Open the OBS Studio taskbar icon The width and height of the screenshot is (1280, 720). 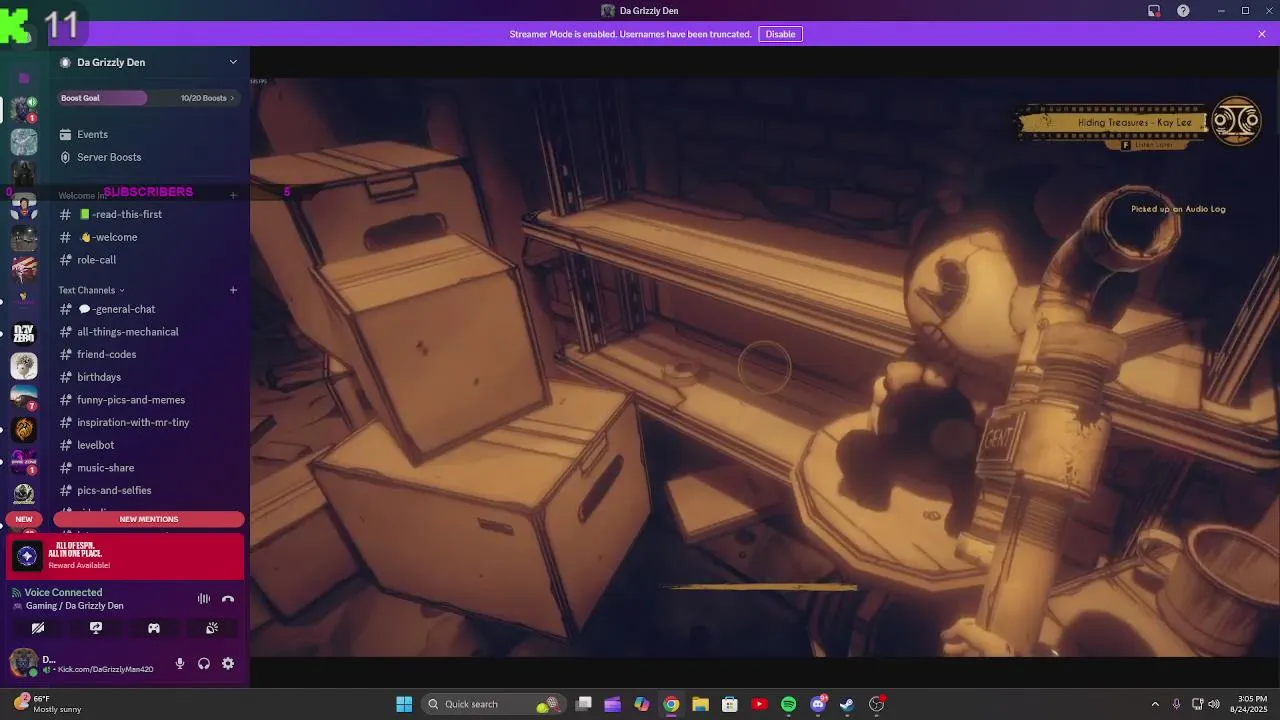pos(877,704)
